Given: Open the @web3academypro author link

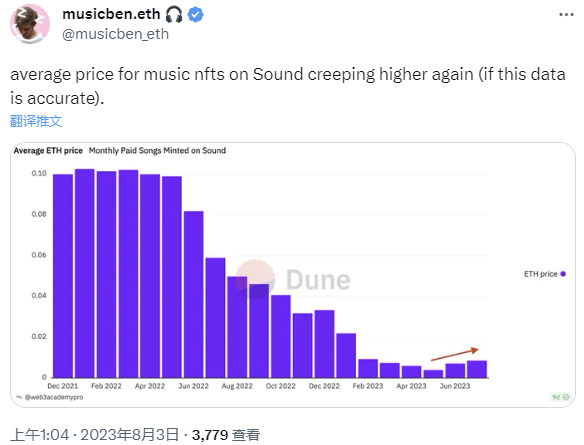Looking at the screenshot, I should (x=54, y=397).
